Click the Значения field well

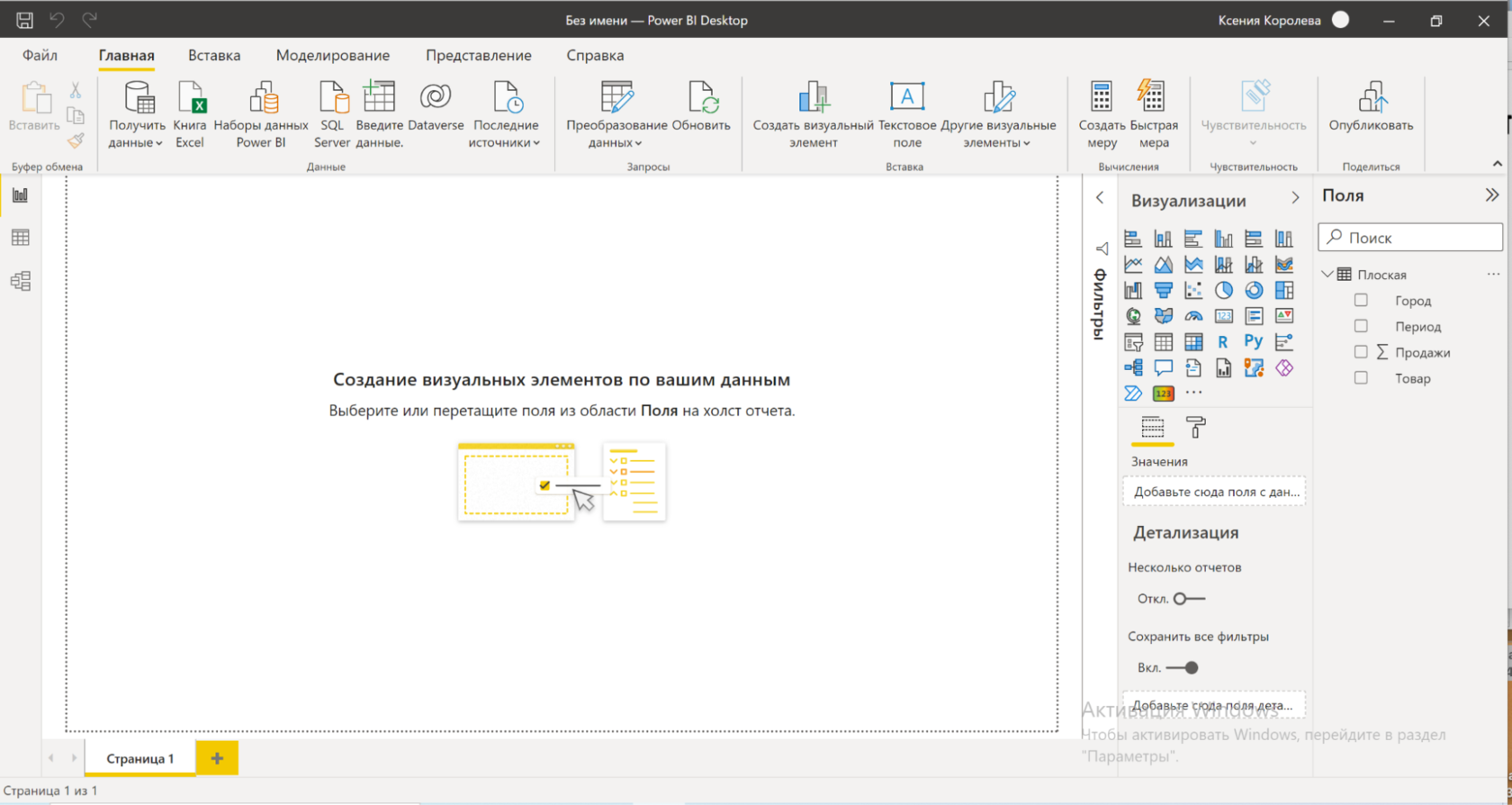click(1214, 492)
